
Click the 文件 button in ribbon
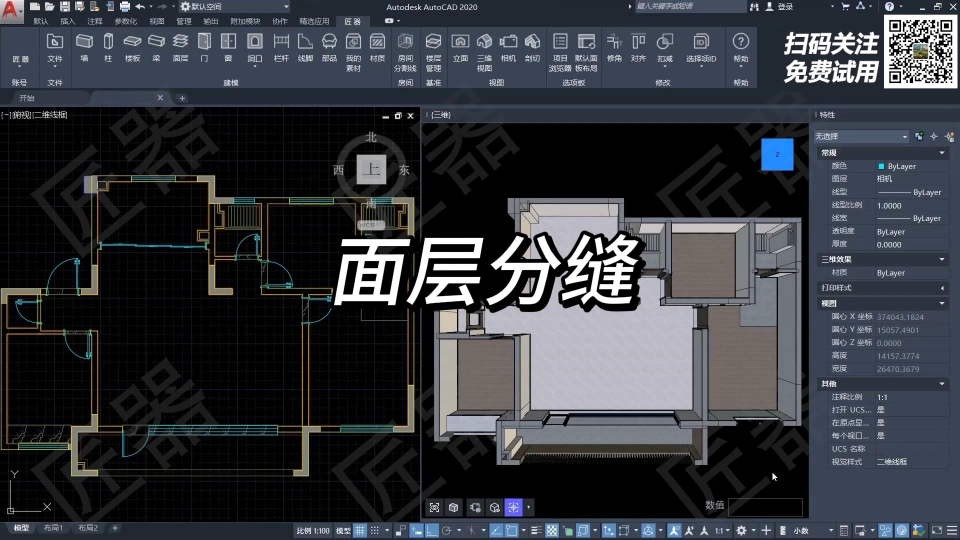pos(54,48)
